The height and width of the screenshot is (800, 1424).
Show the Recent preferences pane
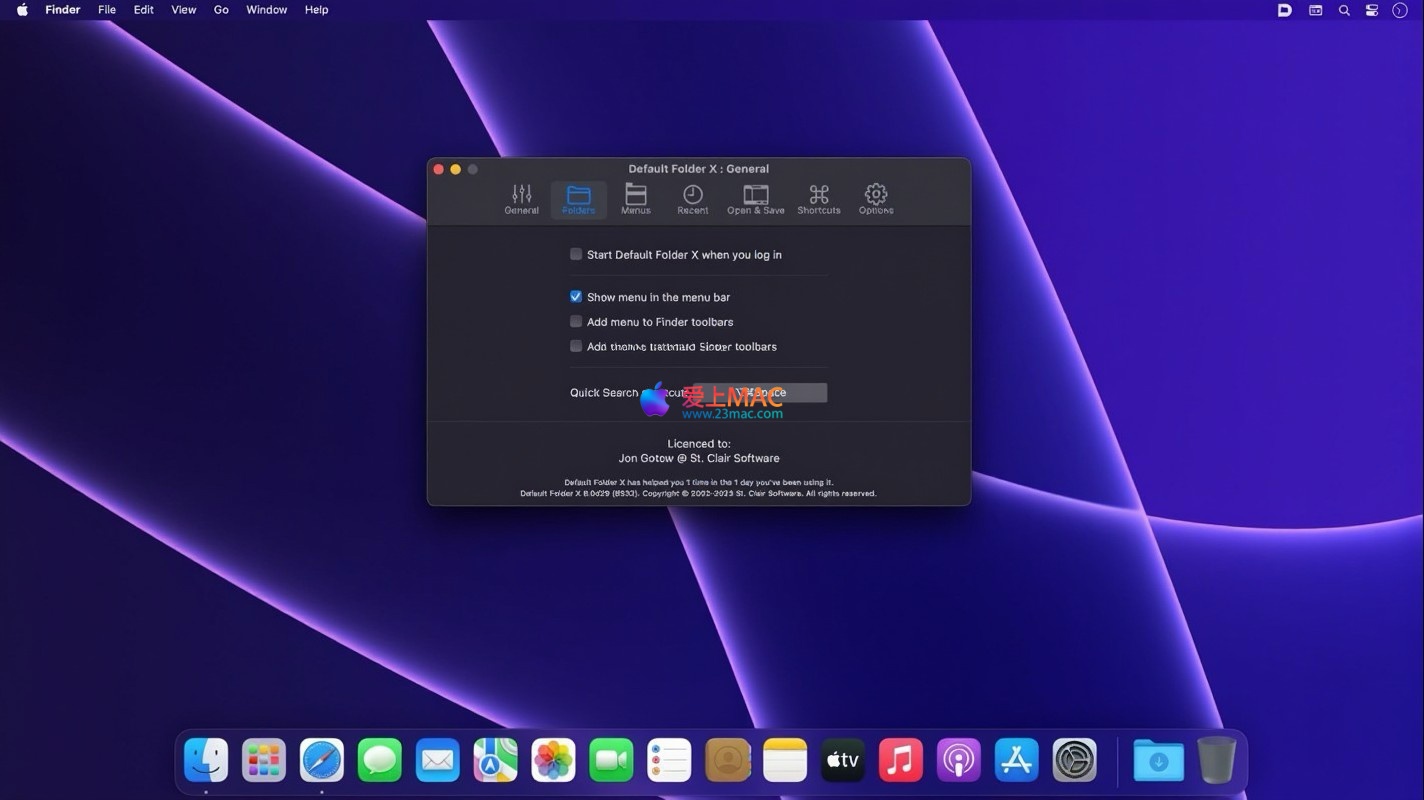tap(692, 199)
